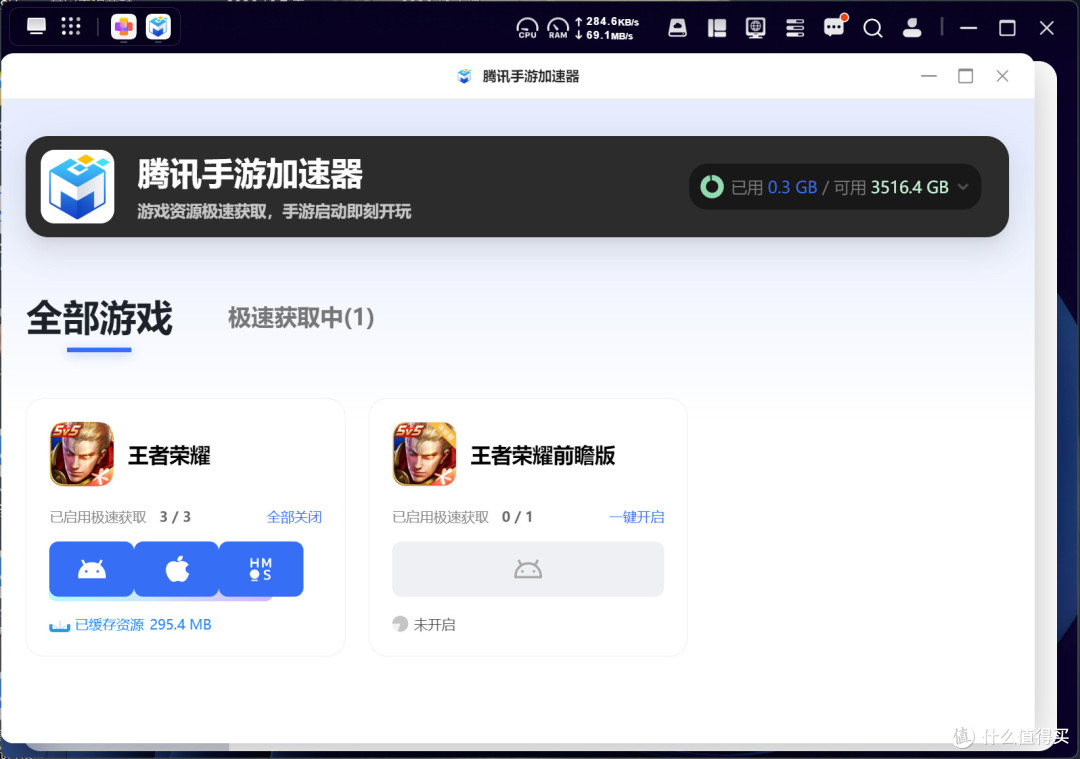Click 全部关闭 for 王者荣耀
This screenshot has width=1080, height=759.
tap(294, 517)
